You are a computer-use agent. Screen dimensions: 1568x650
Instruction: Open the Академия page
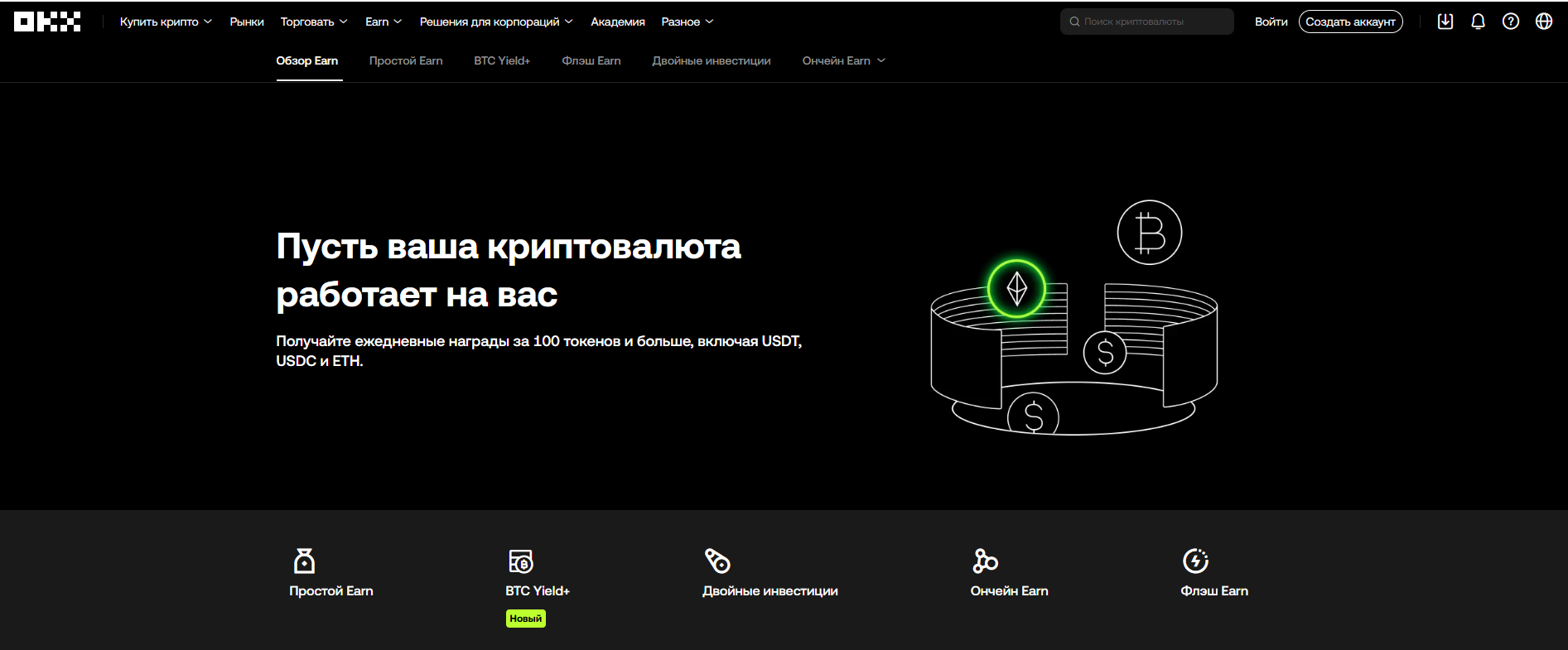(x=618, y=22)
